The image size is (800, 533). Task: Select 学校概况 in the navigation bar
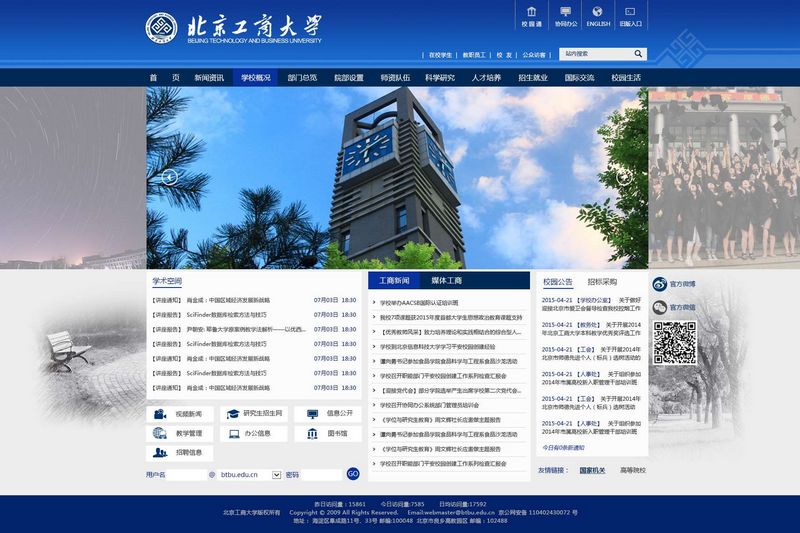click(x=256, y=77)
